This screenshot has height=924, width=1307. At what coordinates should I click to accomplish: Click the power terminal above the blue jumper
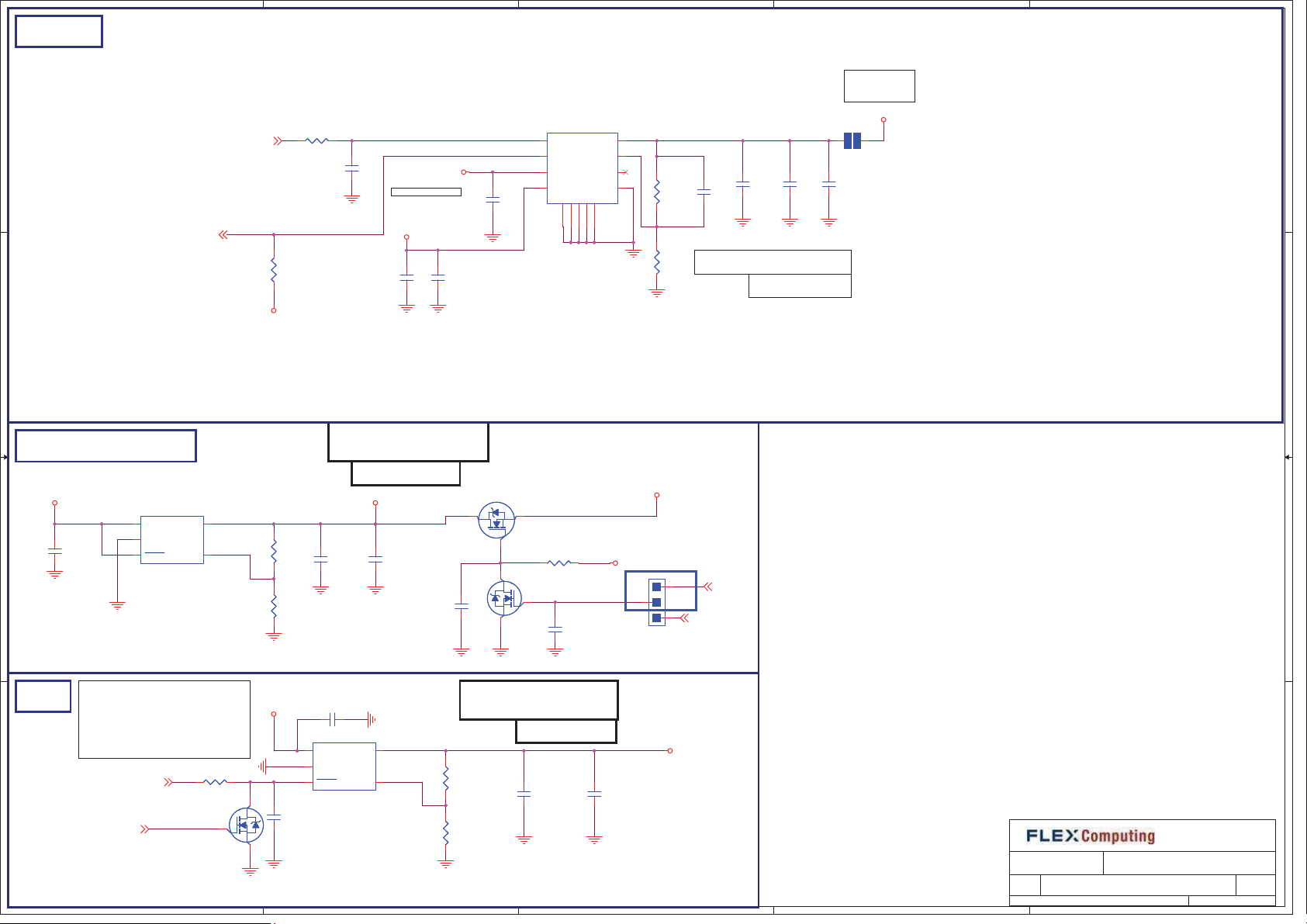[x=883, y=120]
